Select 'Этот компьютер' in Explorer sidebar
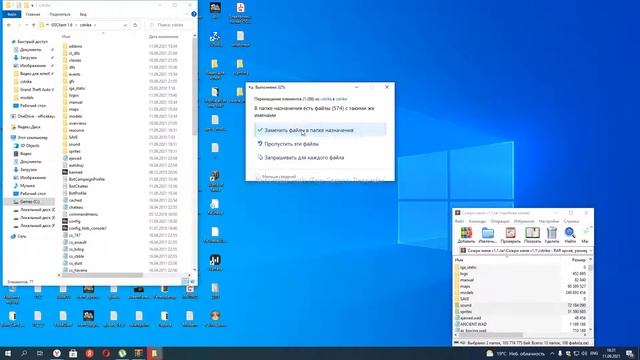This screenshot has width=640, height=360. (32, 138)
